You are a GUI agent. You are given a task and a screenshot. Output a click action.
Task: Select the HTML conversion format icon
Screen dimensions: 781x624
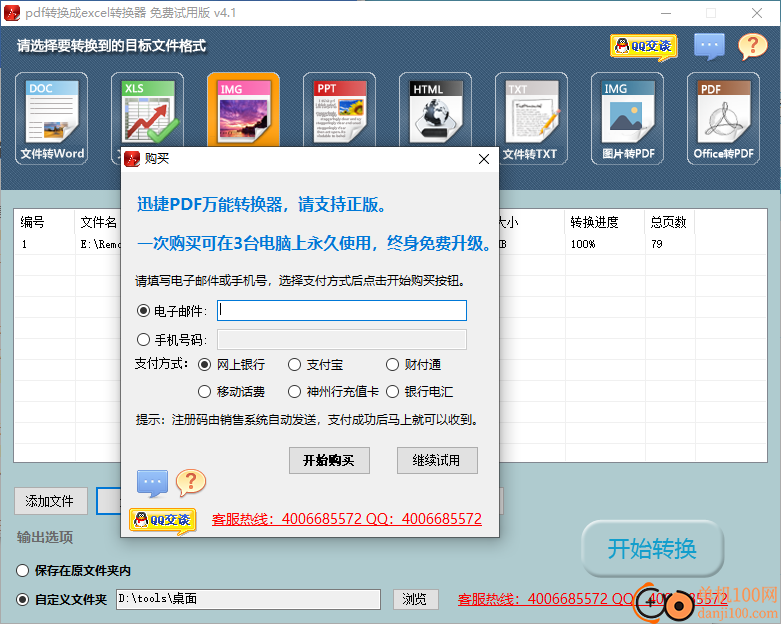435,111
